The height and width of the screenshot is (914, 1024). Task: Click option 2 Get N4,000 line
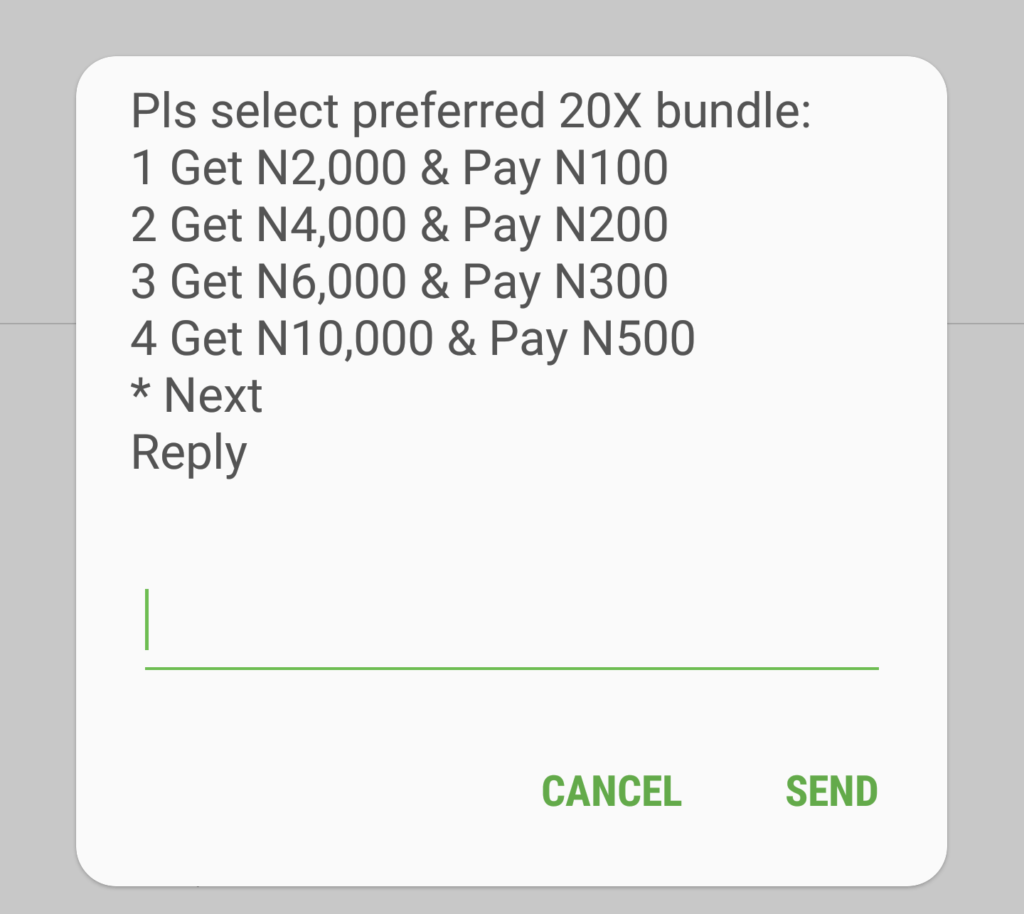399,226
